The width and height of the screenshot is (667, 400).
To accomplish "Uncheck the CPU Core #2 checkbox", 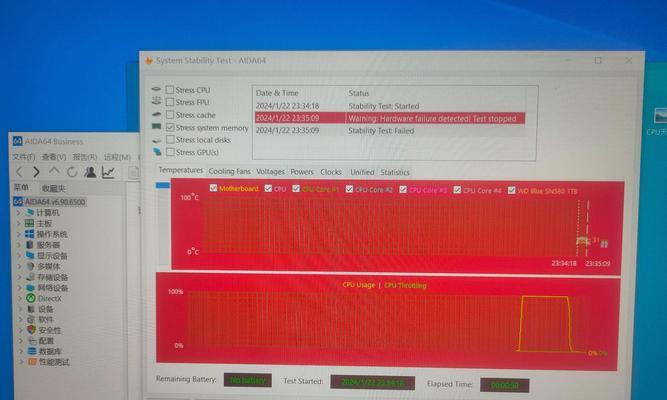I will click(x=349, y=189).
